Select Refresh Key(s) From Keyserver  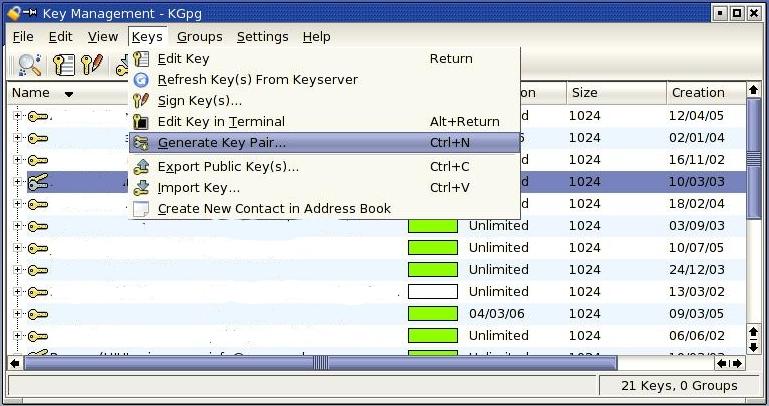[x=324, y=79]
